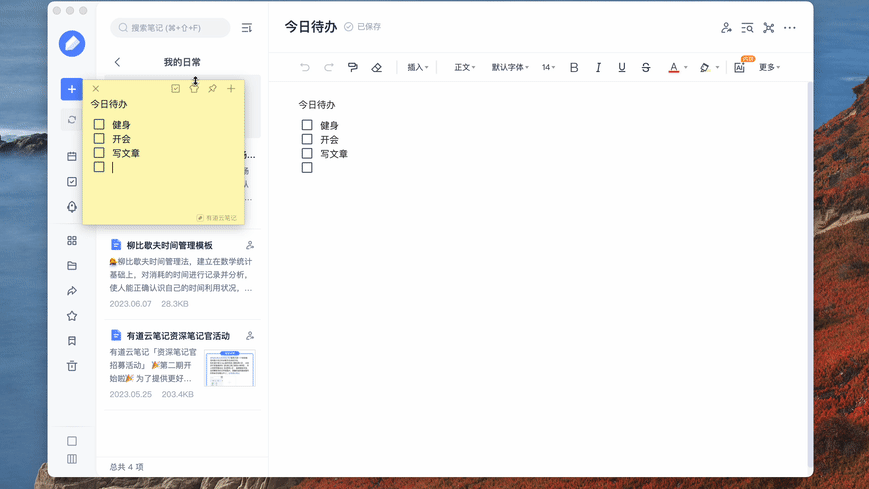Check 开会 in the editor

coord(307,139)
